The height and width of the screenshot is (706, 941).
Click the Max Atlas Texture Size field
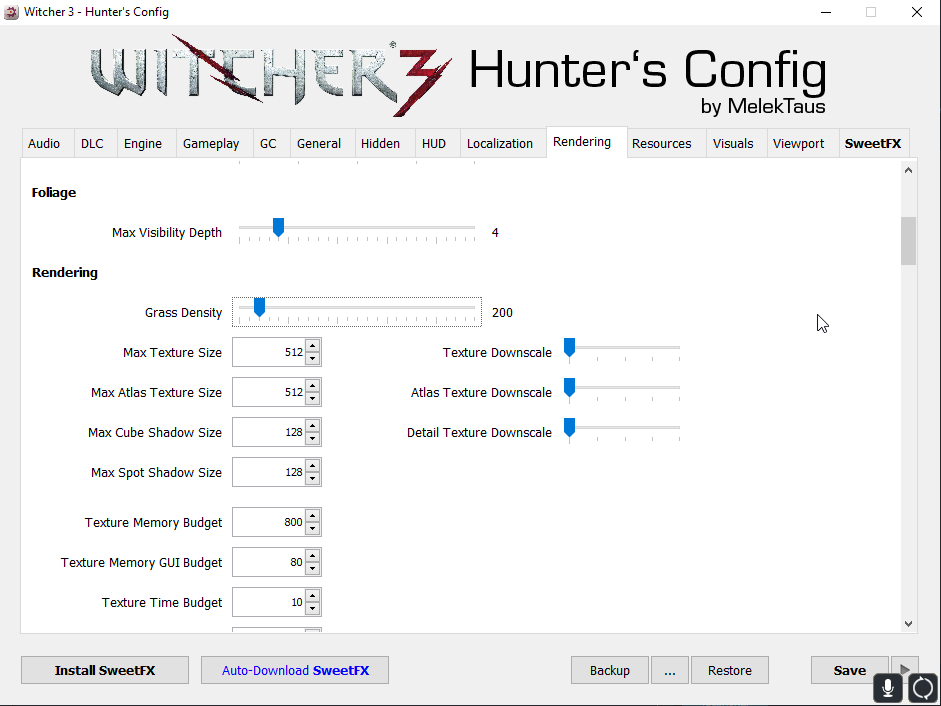(269, 392)
